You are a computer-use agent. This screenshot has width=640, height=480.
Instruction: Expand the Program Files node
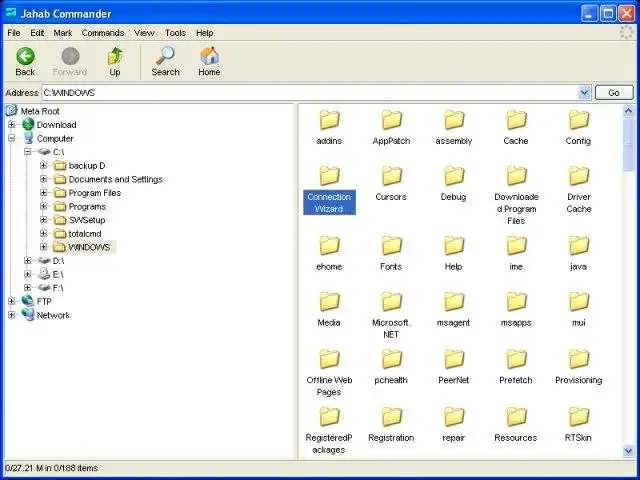point(44,193)
